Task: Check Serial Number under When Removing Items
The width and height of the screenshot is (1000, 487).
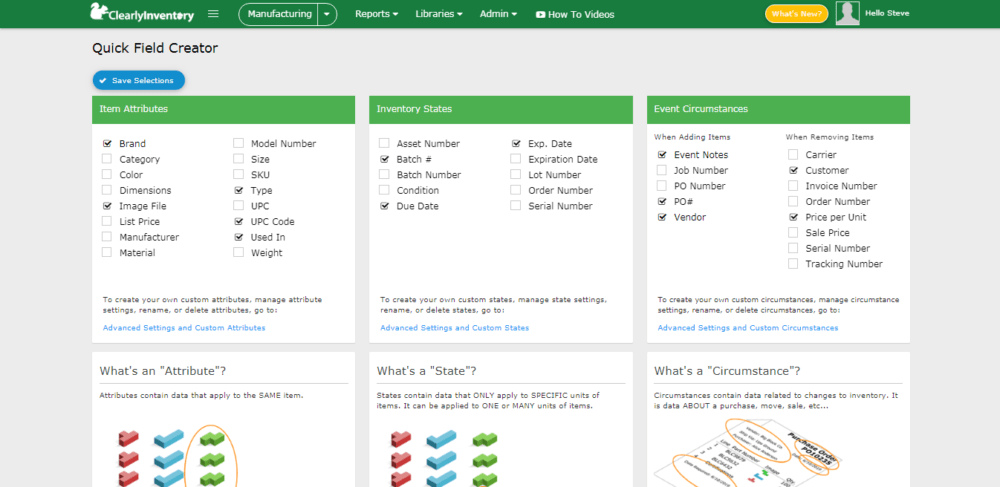Action: (793, 248)
